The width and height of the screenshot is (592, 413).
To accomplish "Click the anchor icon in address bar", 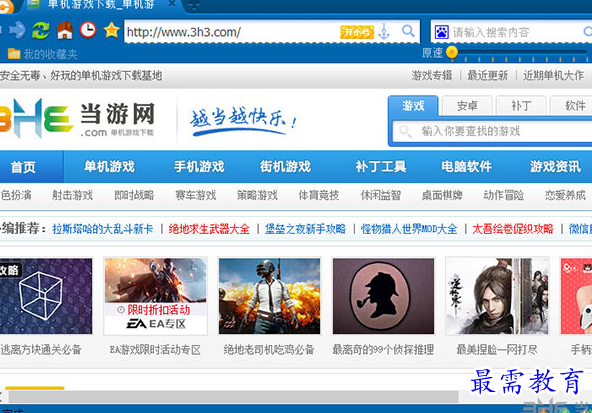I will click(x=384, y=32).
